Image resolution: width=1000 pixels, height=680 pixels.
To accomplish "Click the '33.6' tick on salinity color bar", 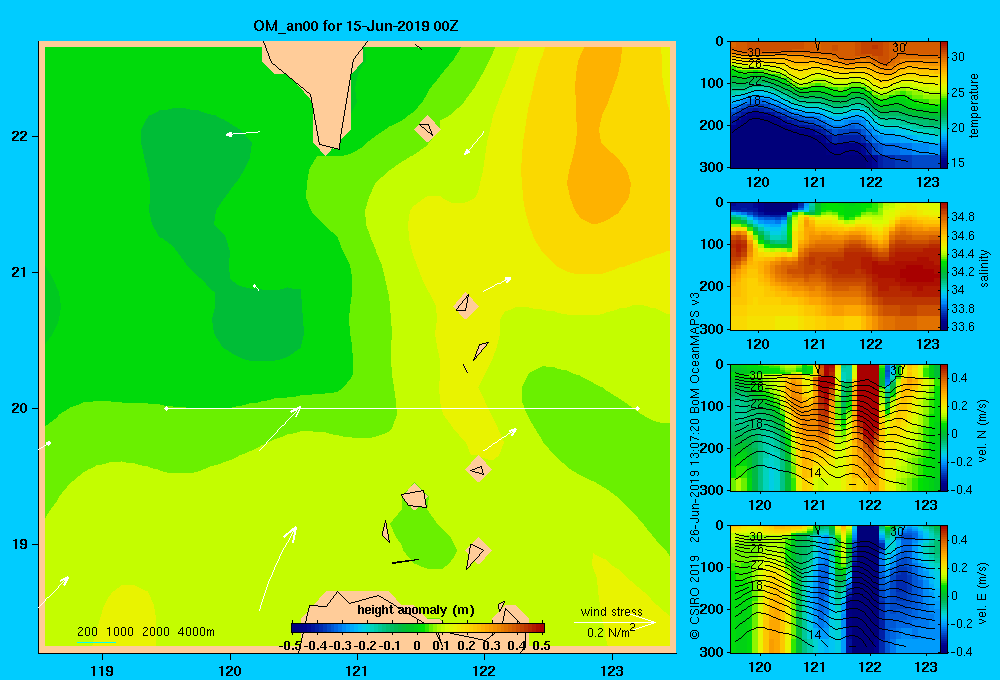I will coord(963,327).
